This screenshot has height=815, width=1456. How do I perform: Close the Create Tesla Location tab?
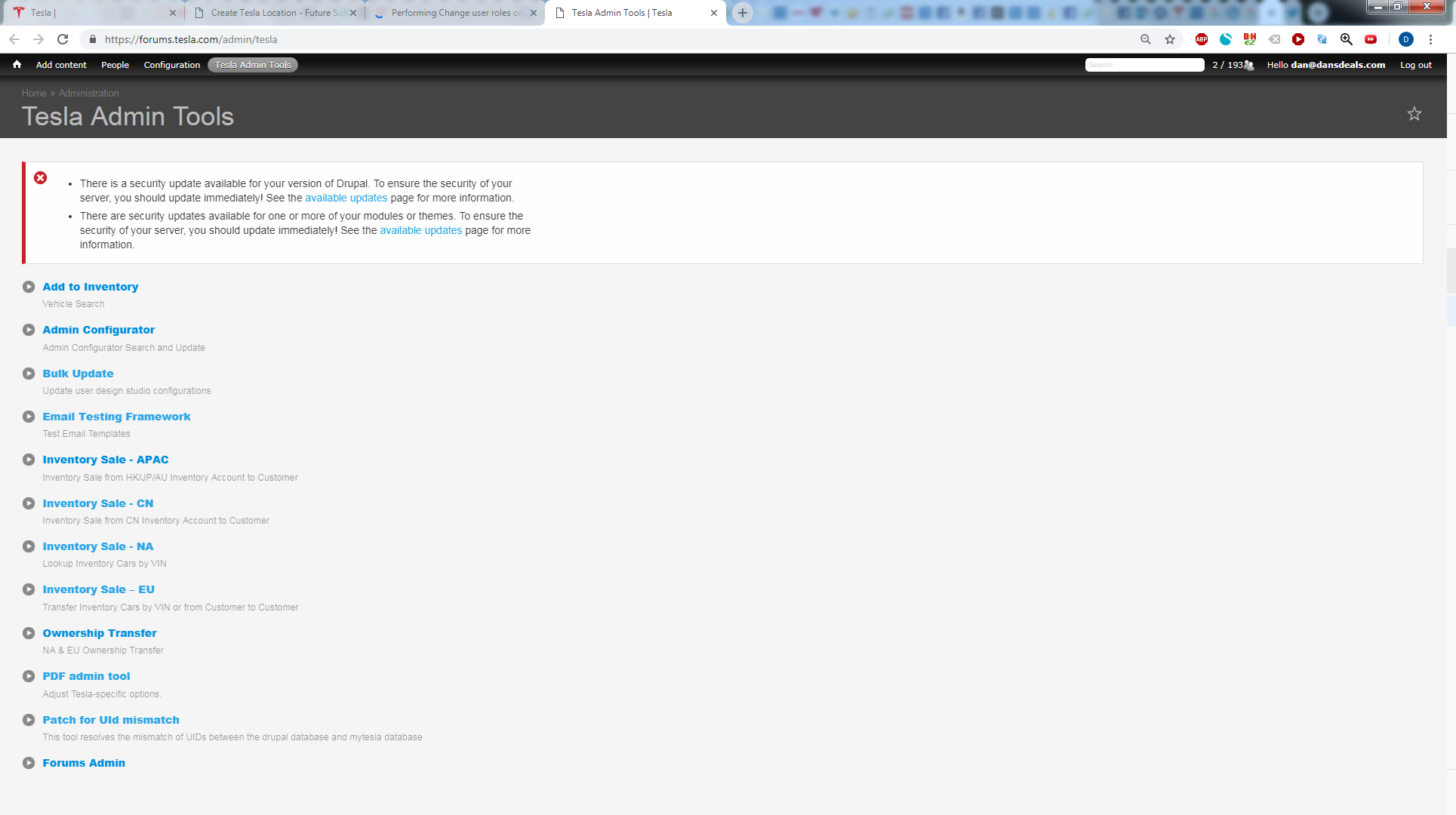pos(353,13)
